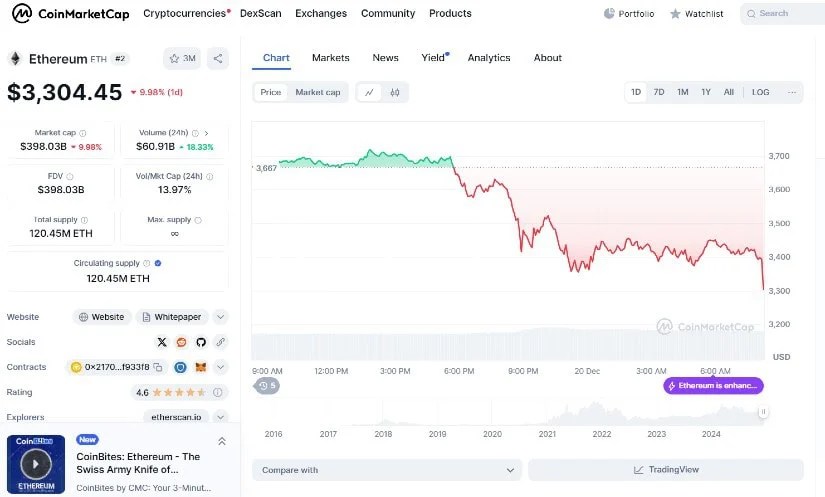Play the CoinBites Ethereum video

point(36,463)
